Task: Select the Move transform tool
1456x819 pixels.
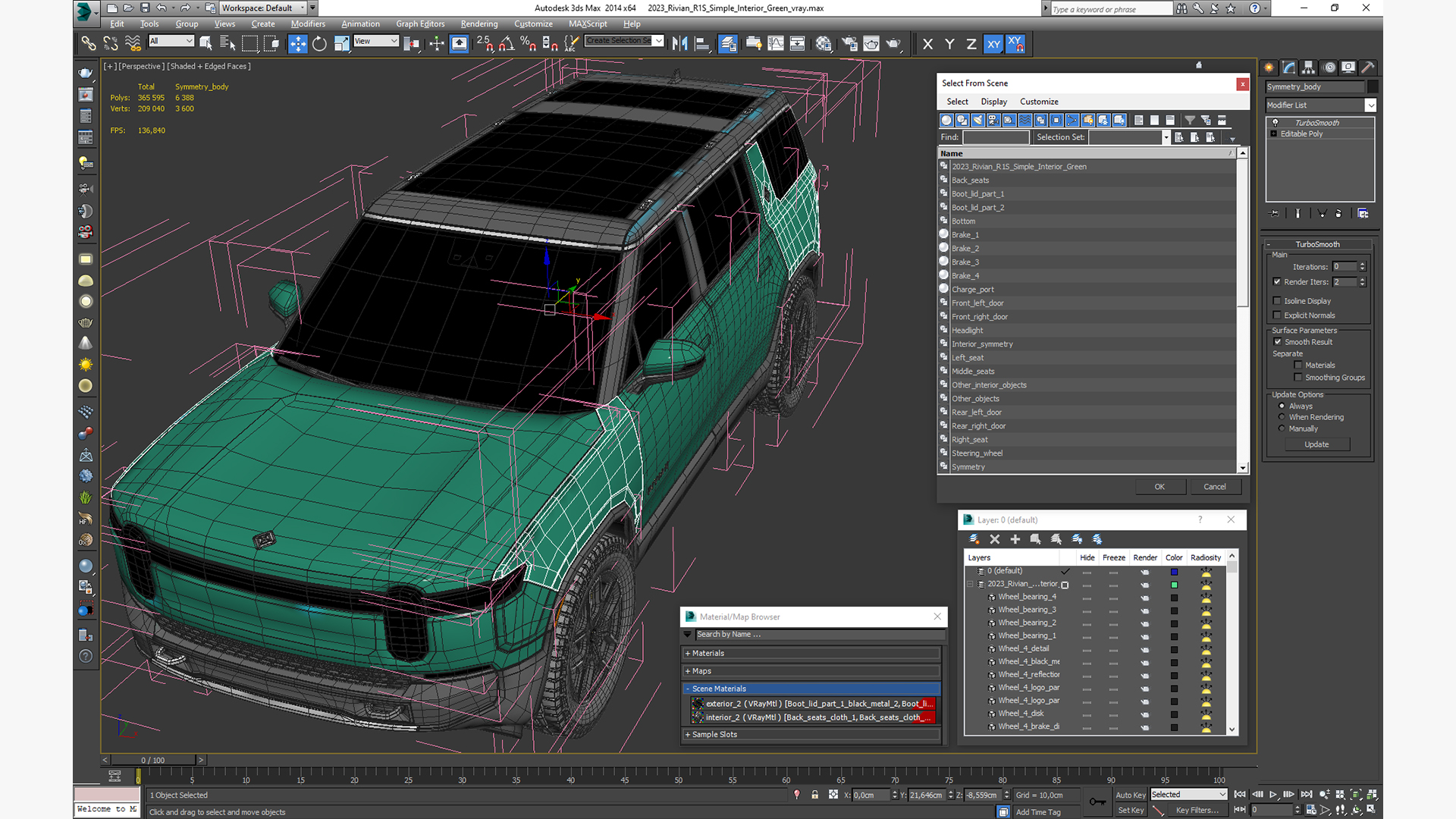Action: pyautogui.click(x=298, y=44)
